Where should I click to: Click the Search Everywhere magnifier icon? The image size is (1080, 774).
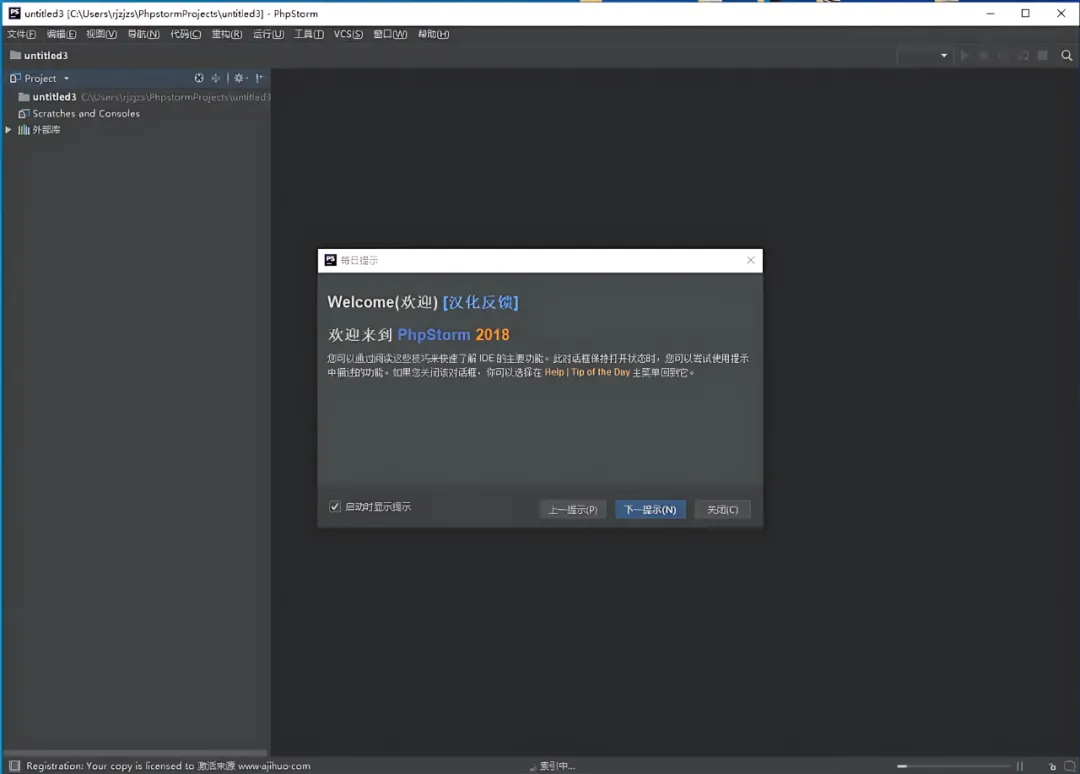[1066, 56]
